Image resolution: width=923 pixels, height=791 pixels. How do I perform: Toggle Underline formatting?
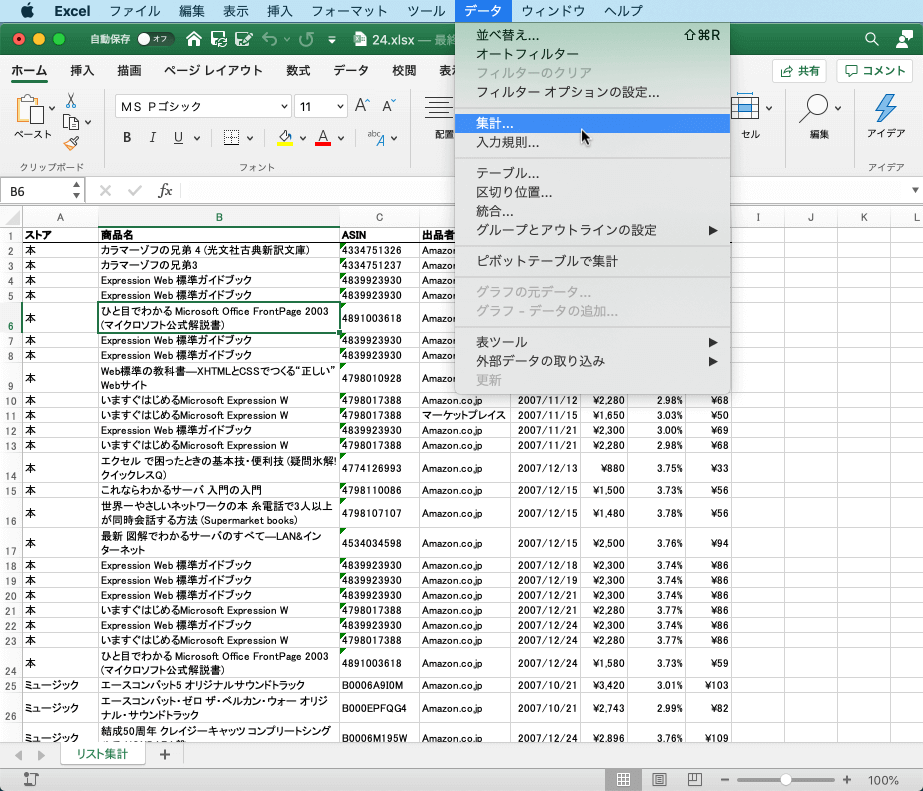click(x=178, y=138)
